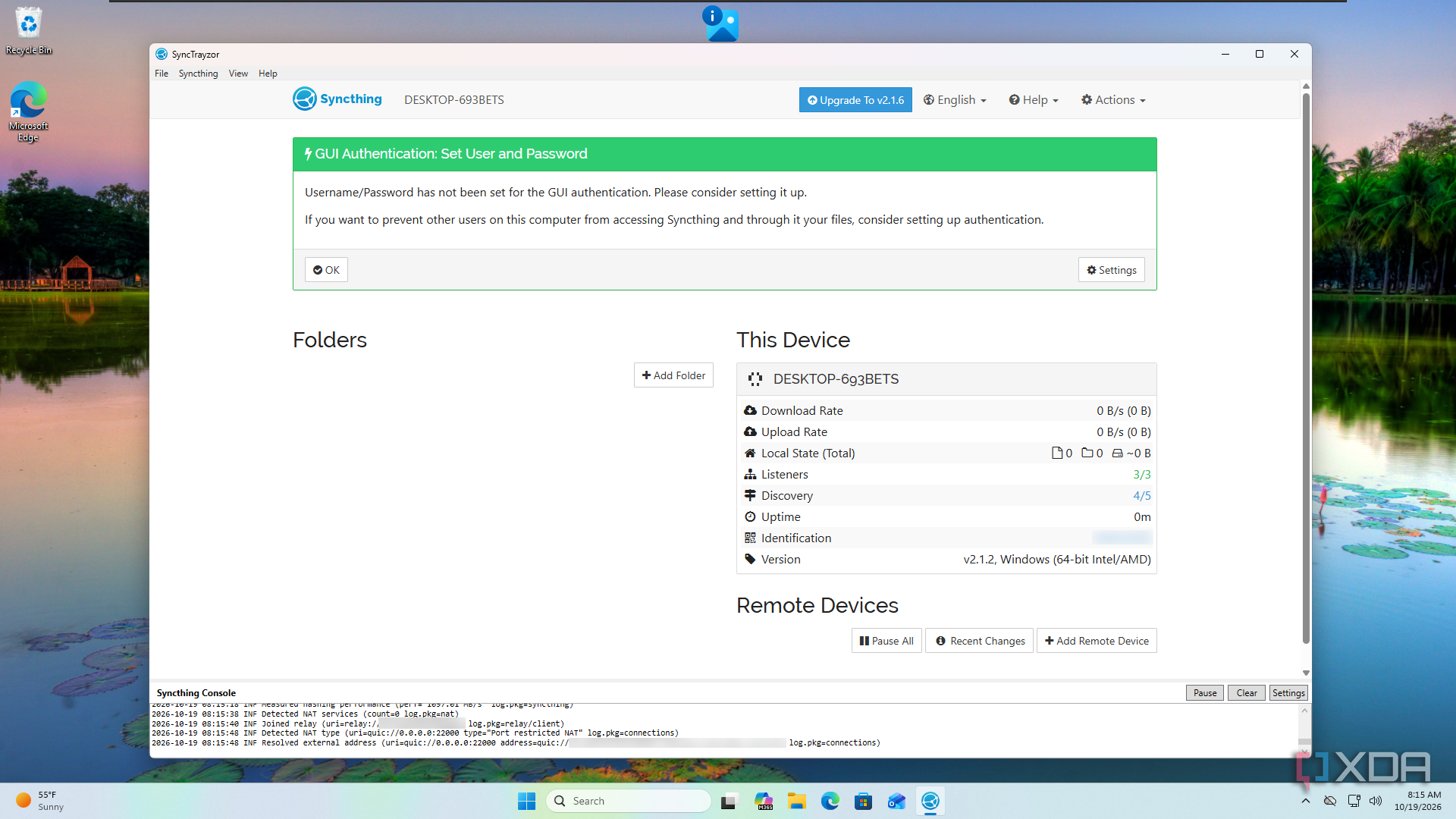
Task: Click the device identicon beside DESKTOP-693BETS
Action: (x=755, y=379)
